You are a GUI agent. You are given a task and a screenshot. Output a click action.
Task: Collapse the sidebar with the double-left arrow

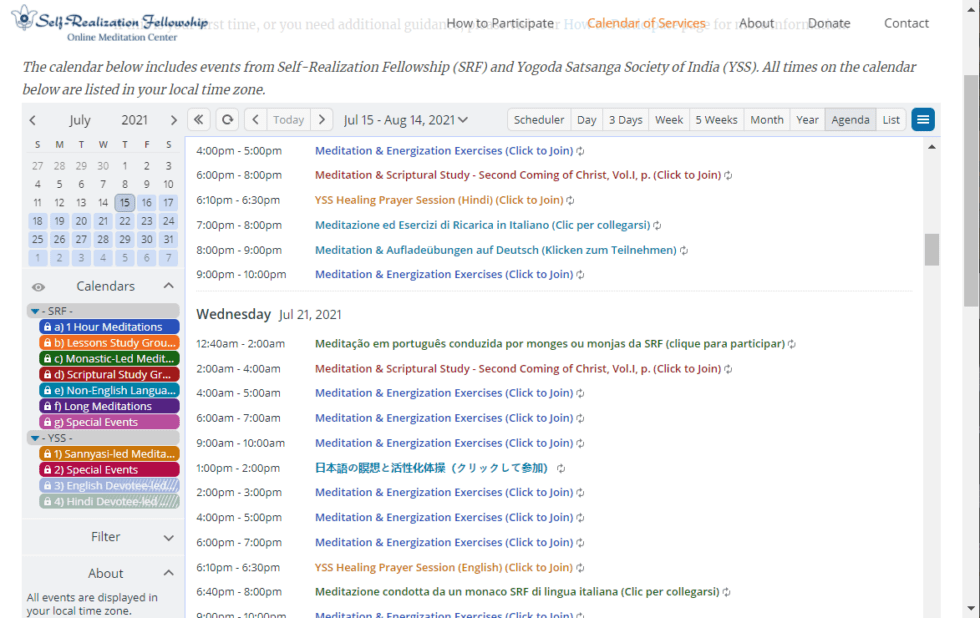click(x=199, y=120)
